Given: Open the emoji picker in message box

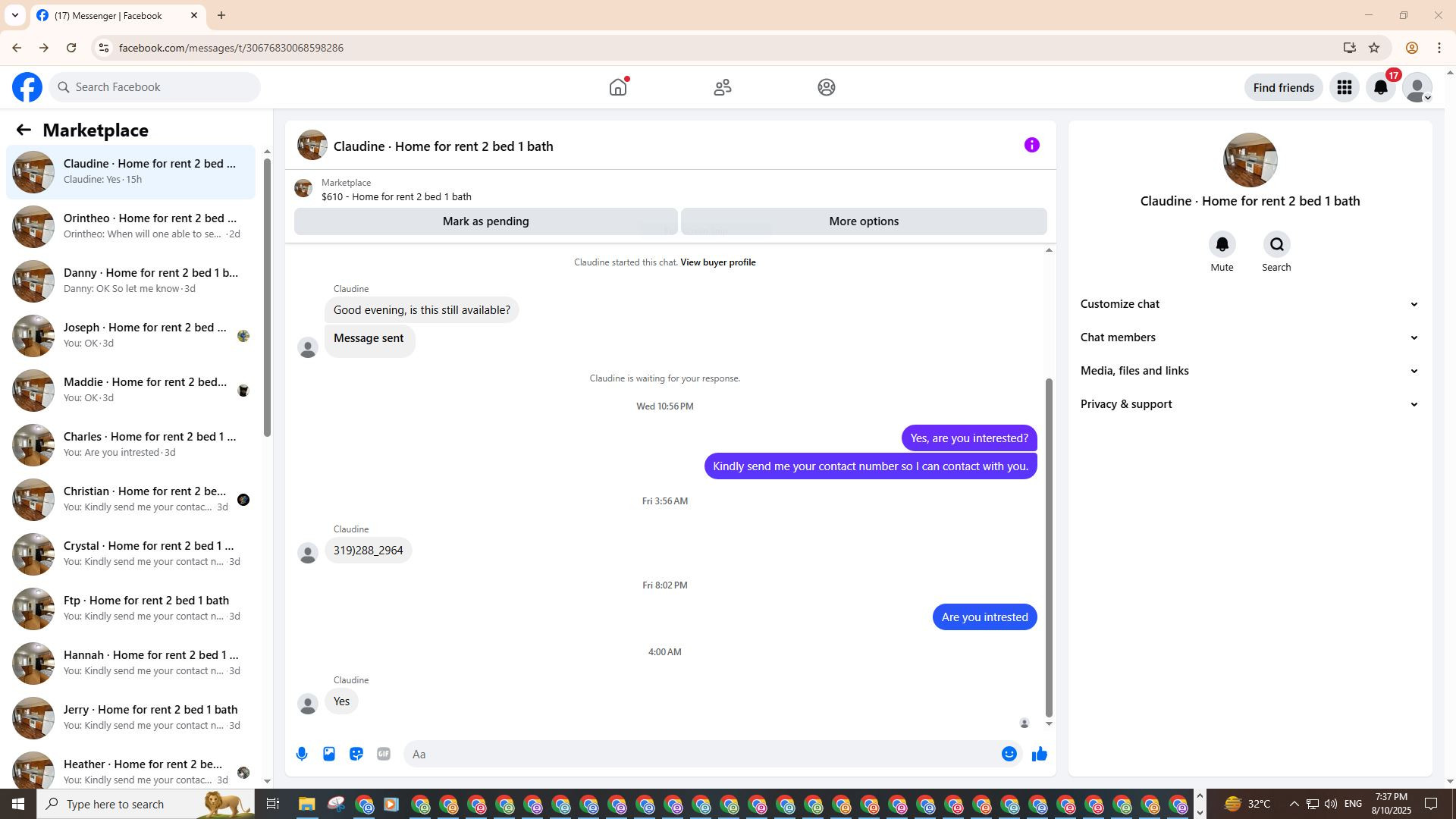Looking at the screenshot, I should [x=1009, y=754].
